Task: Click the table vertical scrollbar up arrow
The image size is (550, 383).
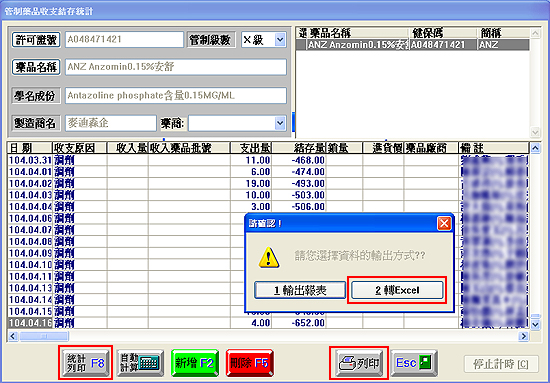Action: pyautogui.click(x=535, y=148)
